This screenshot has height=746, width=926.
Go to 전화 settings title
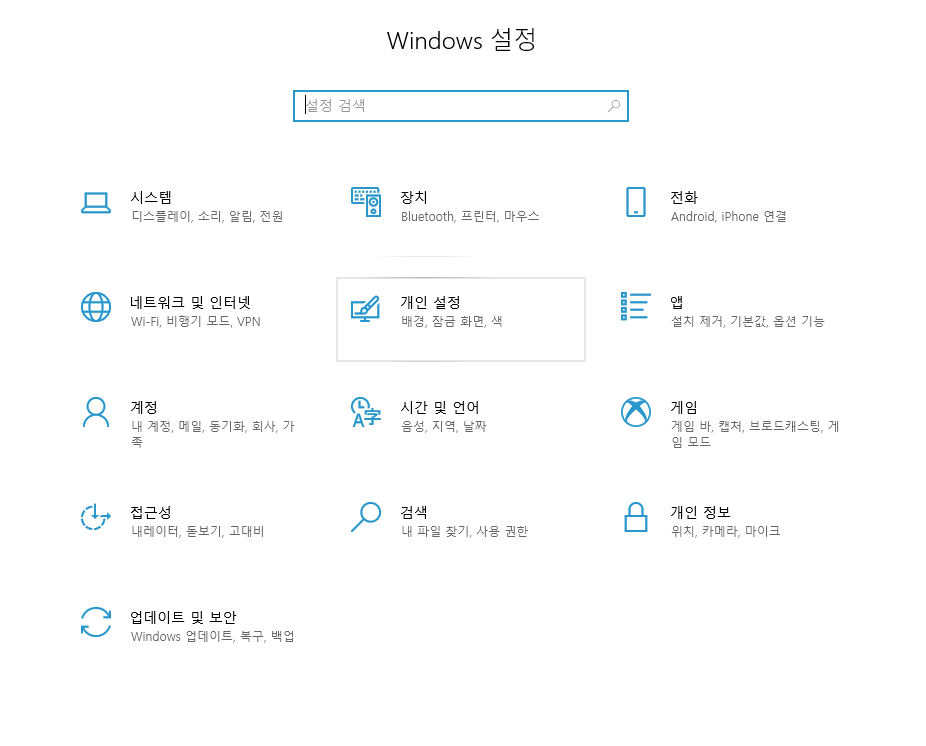point(684,197)
